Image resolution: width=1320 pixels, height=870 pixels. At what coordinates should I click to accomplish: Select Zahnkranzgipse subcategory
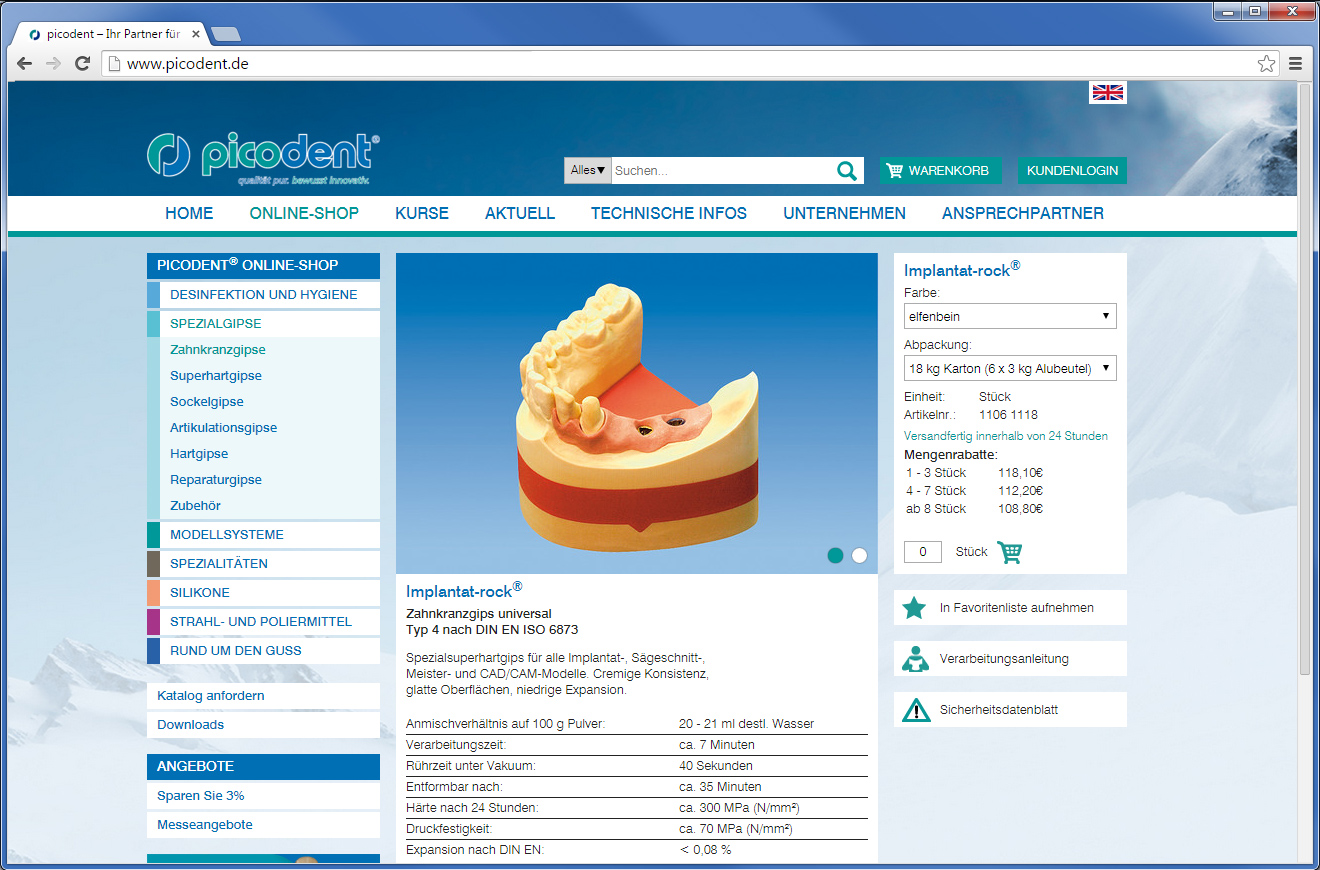point(218,350)
